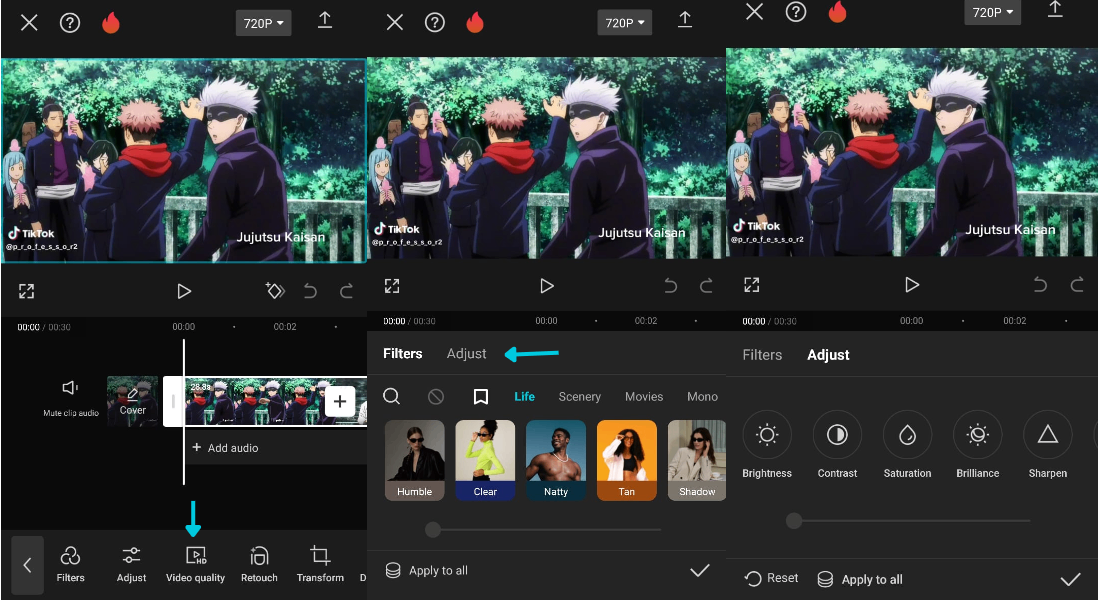
Task: Tap Add audio on the timeline
Action: (225, 448)
